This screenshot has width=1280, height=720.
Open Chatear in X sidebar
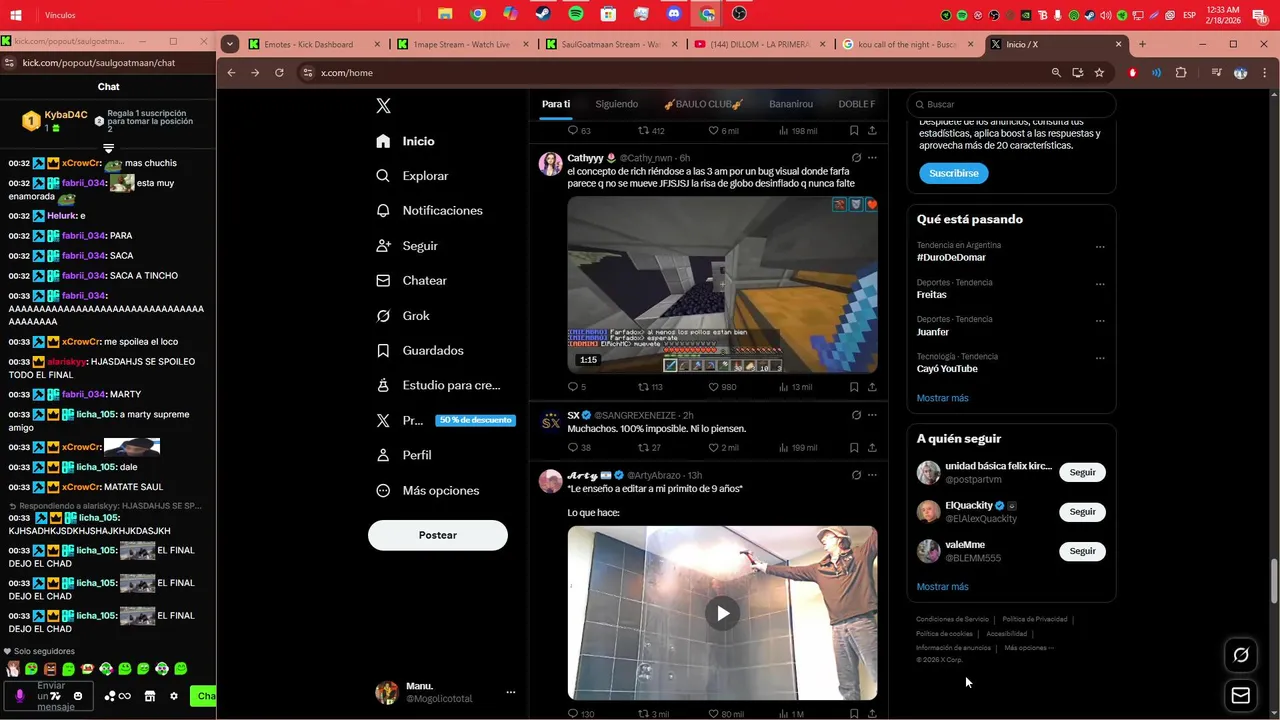[412, 281]
